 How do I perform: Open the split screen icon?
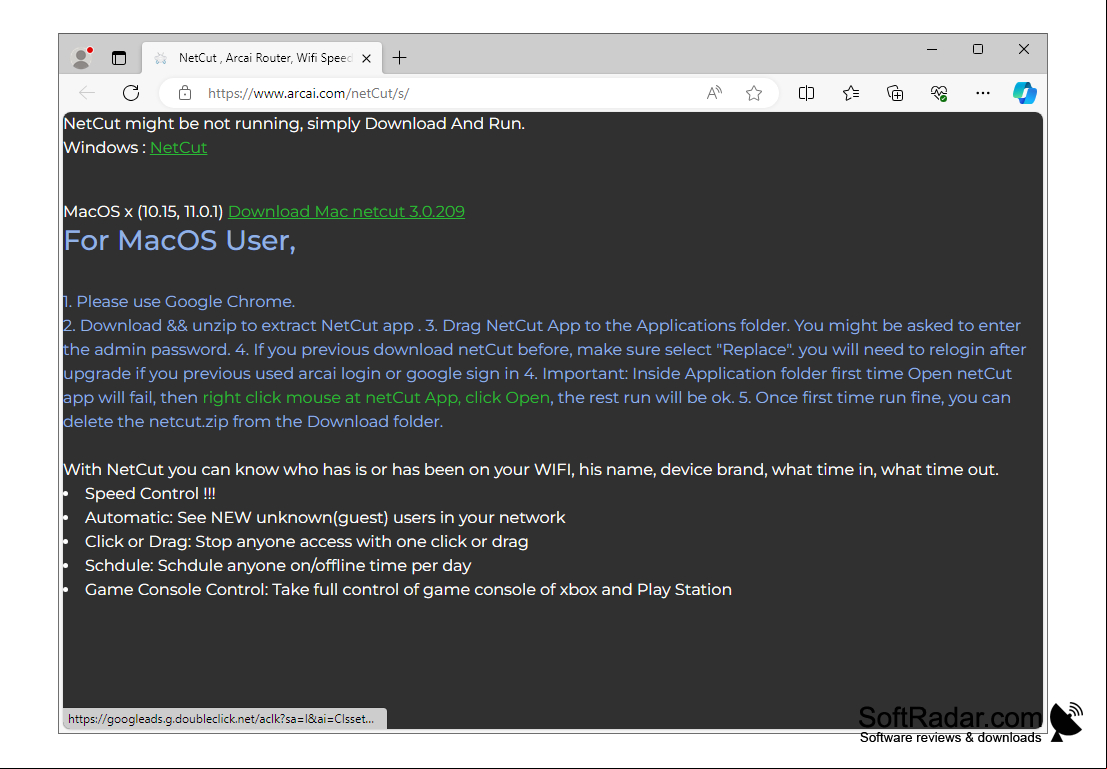(806, 93)
